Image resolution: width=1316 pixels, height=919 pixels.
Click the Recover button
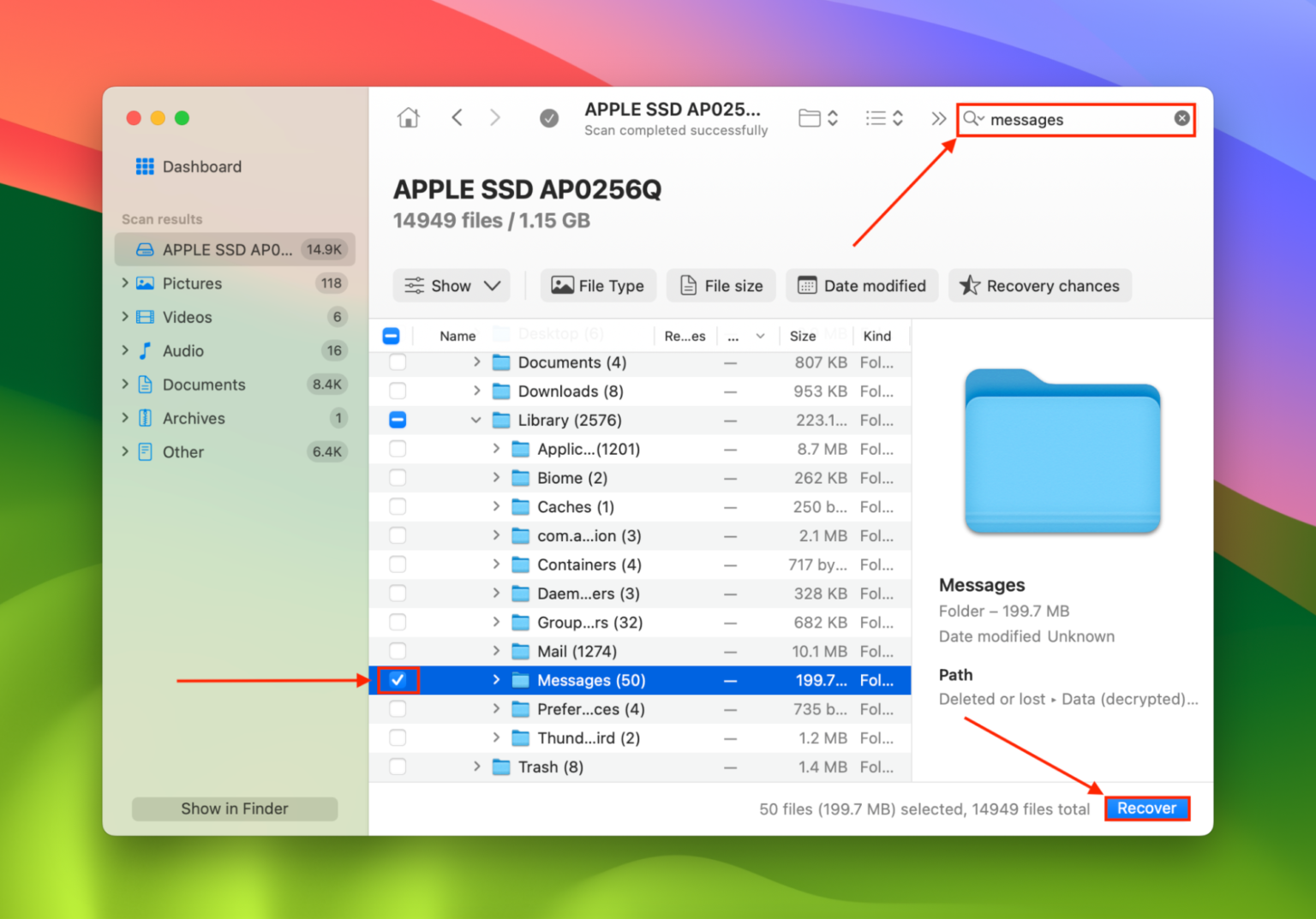point(1147,808)
